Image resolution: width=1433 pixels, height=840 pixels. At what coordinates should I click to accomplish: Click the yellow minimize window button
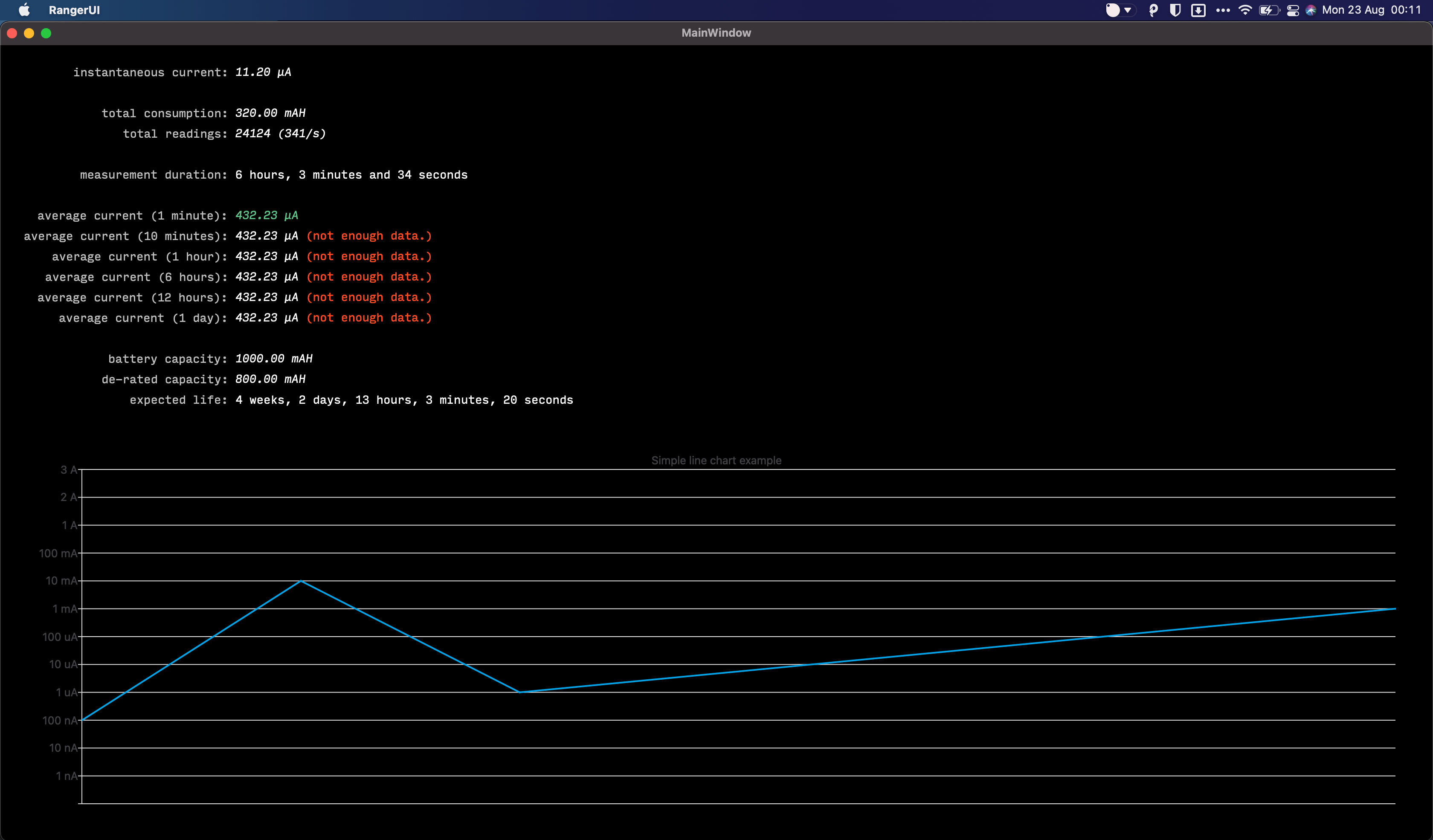click(29, 33)
